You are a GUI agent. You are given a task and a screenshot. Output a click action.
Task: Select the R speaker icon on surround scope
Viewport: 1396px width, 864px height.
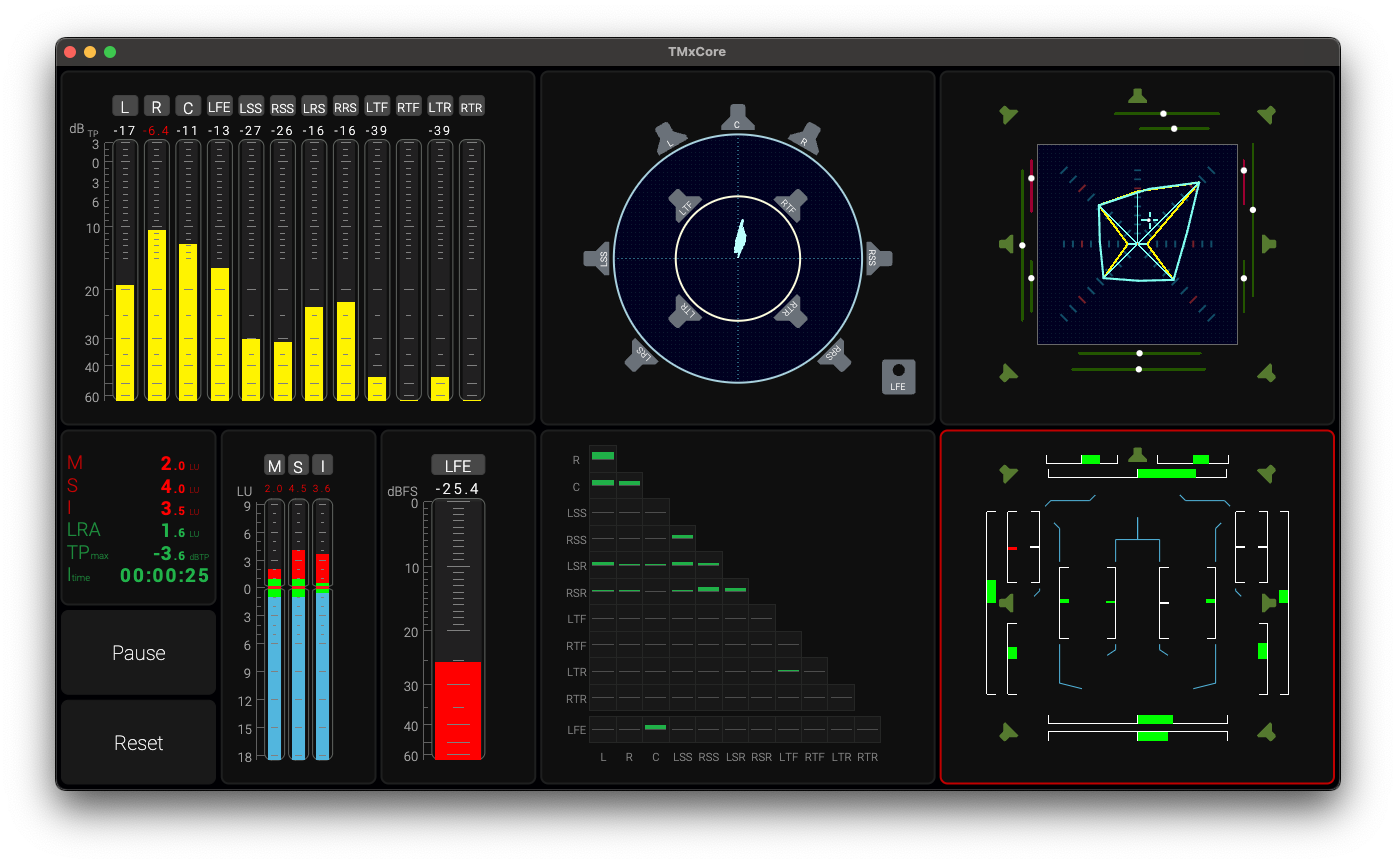click(805, 138)
